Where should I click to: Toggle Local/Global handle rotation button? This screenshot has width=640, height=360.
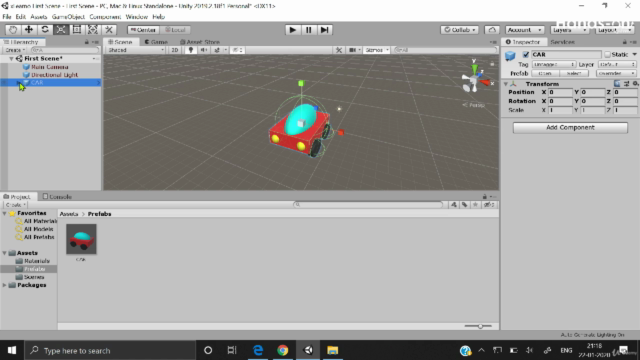tap(175, 30)
